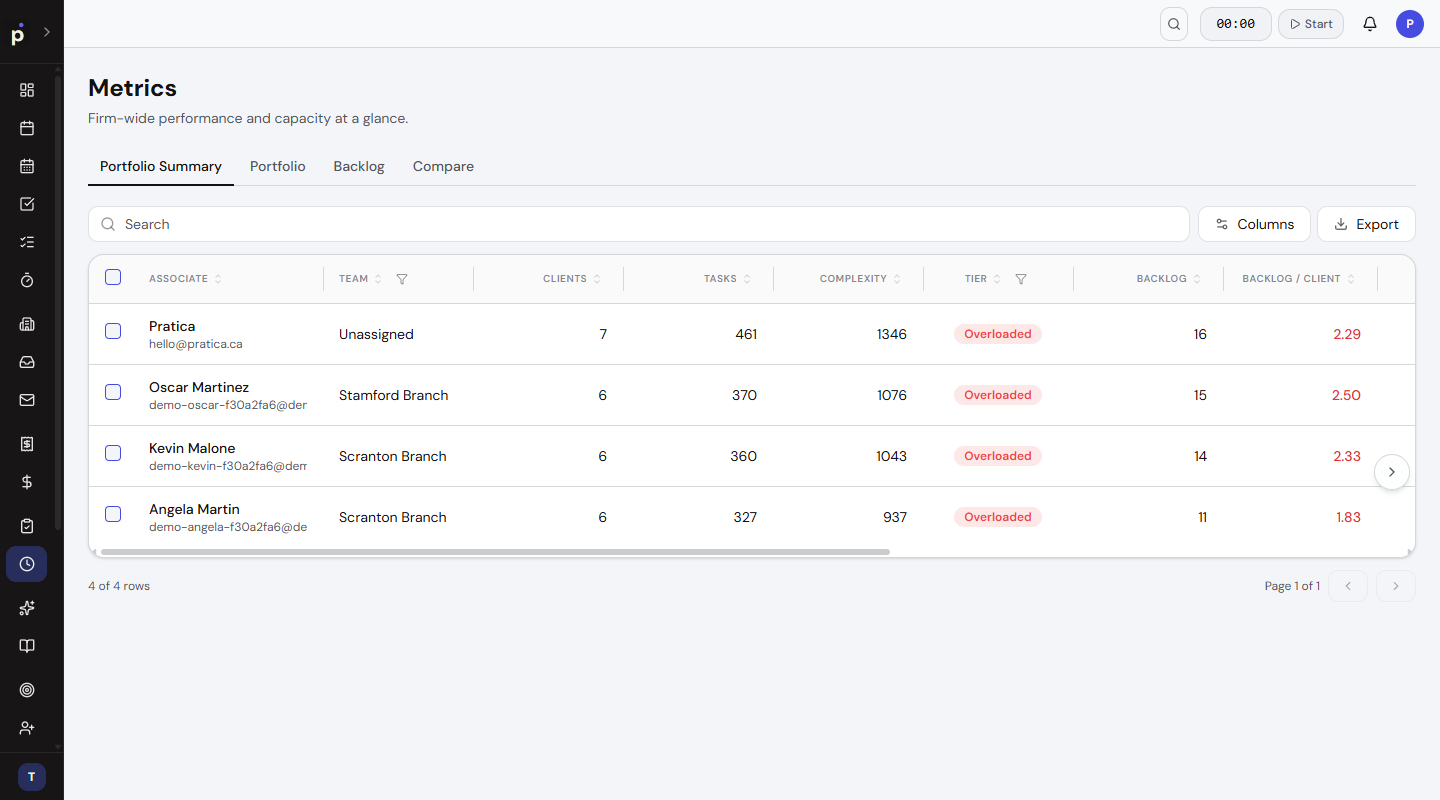Open the clipboard-check icon in the sidebar
The width and height of the screenshot is (1440, 800).
pyautogui.click(x=27, y=526)
